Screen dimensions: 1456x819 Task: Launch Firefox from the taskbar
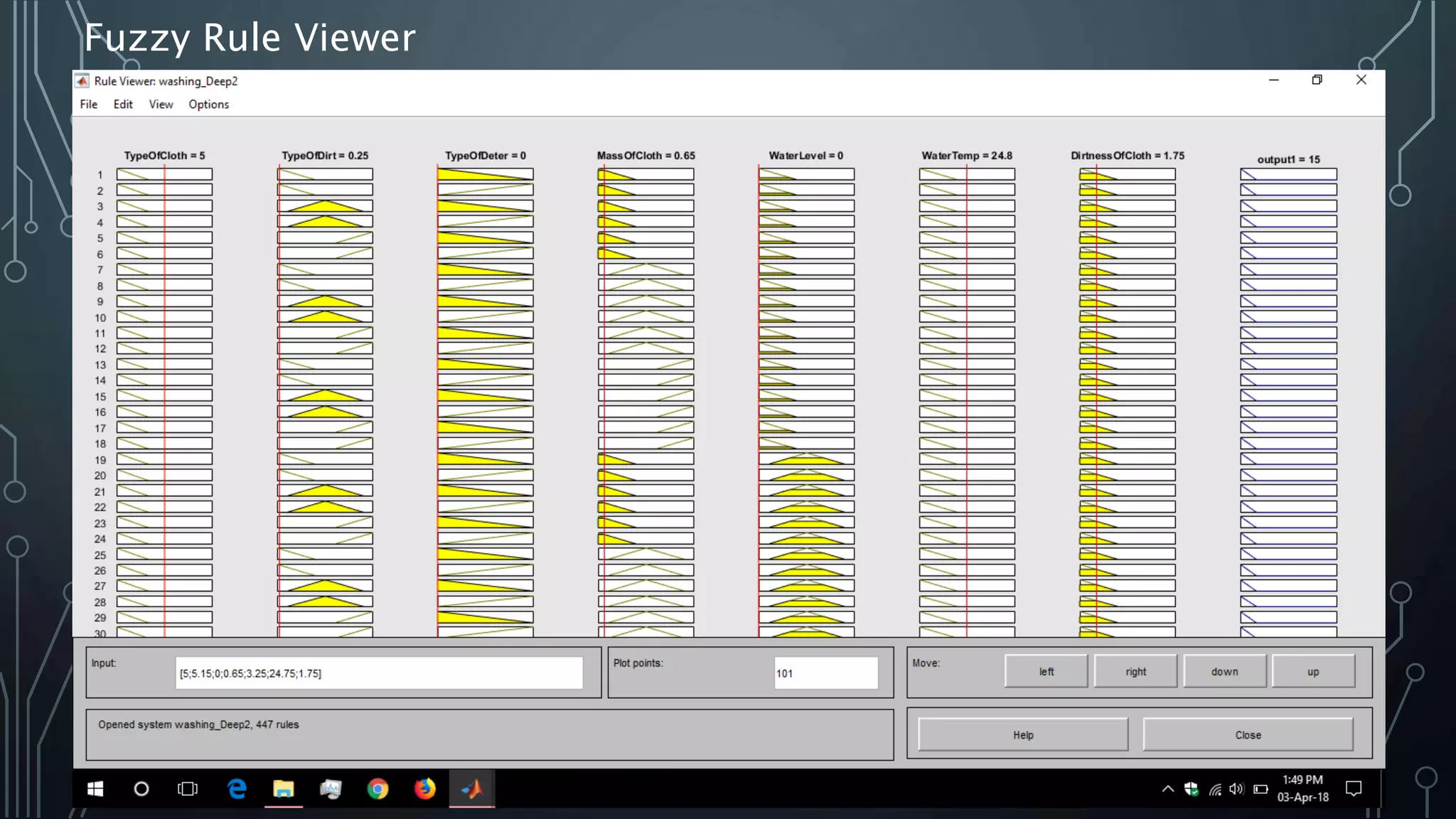[425, 788]
